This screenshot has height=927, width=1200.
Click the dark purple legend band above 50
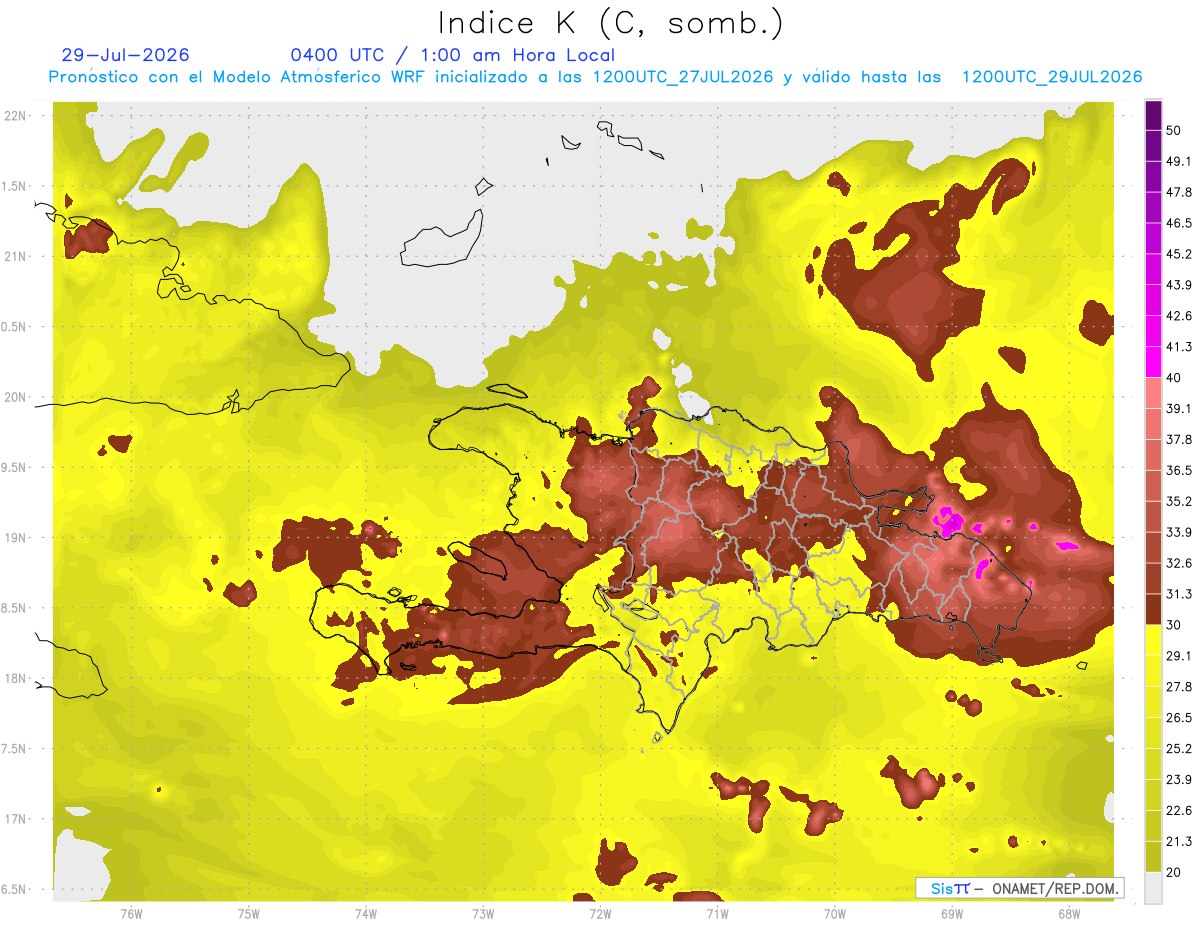click(1154, 116)
